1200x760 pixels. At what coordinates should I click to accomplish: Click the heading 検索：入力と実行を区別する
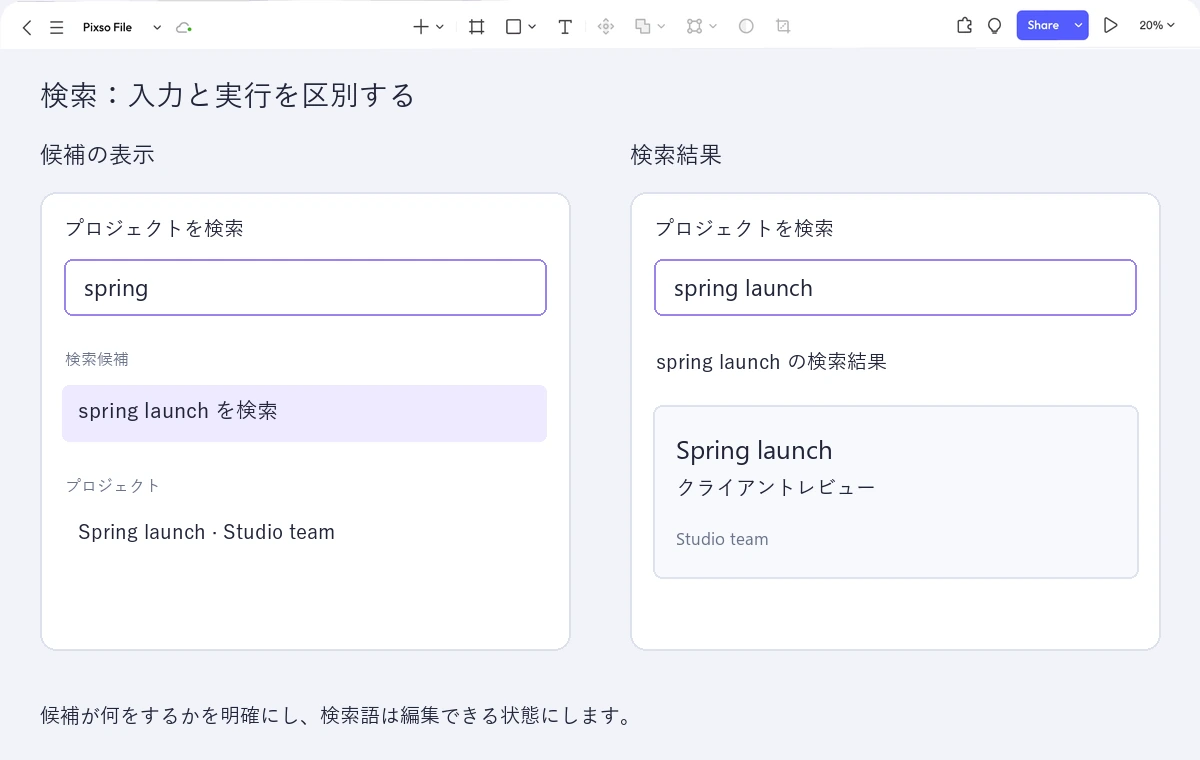tap(228, 96)
